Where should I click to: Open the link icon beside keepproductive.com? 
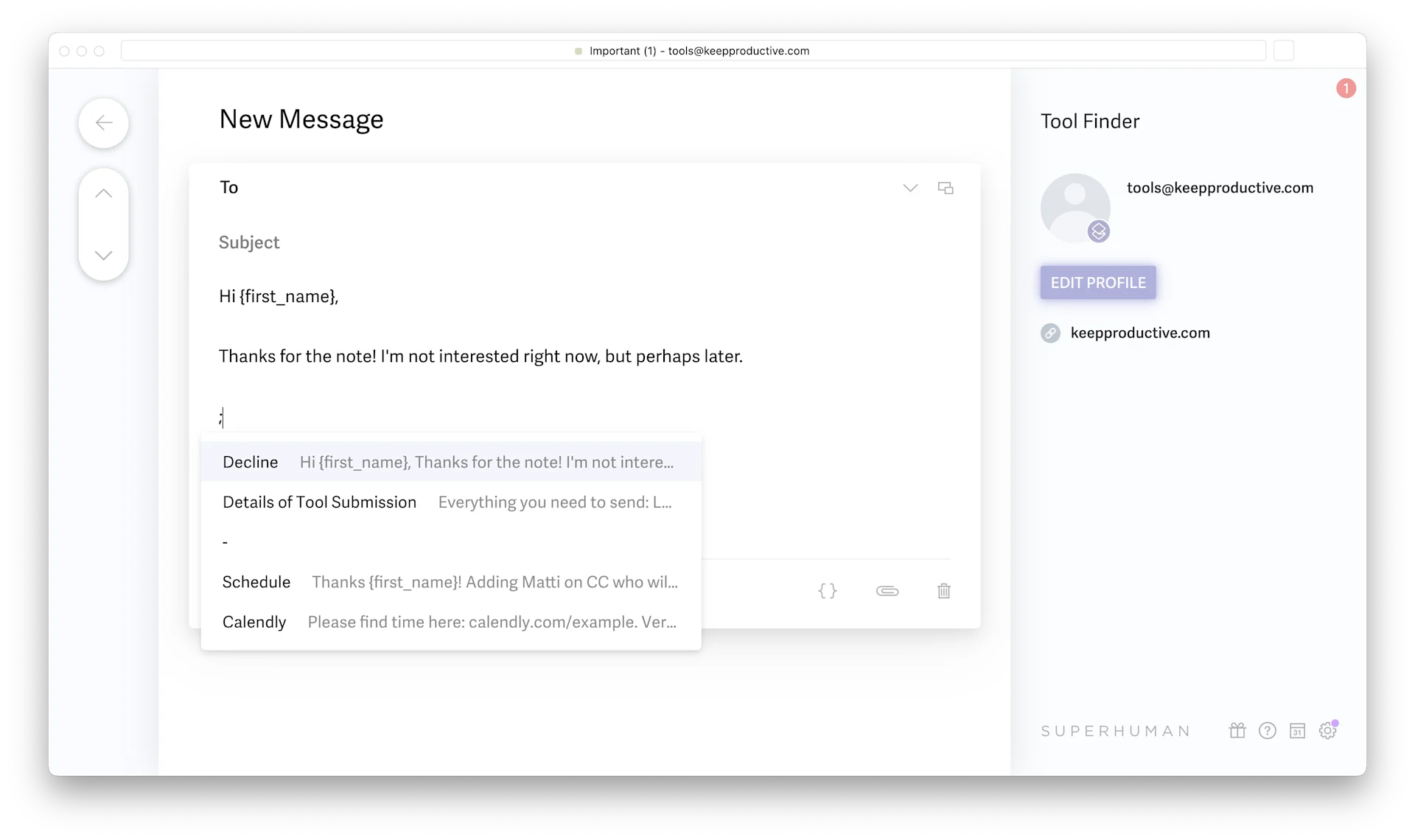pyautogui.click(x=1051, y=332)
